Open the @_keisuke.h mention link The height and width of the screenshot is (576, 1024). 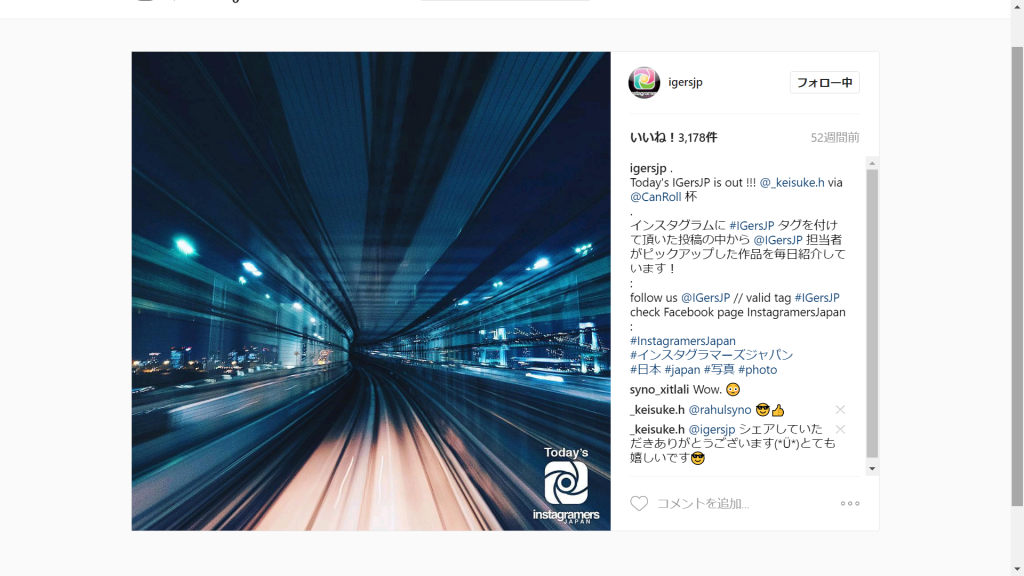tap(792, 182)
